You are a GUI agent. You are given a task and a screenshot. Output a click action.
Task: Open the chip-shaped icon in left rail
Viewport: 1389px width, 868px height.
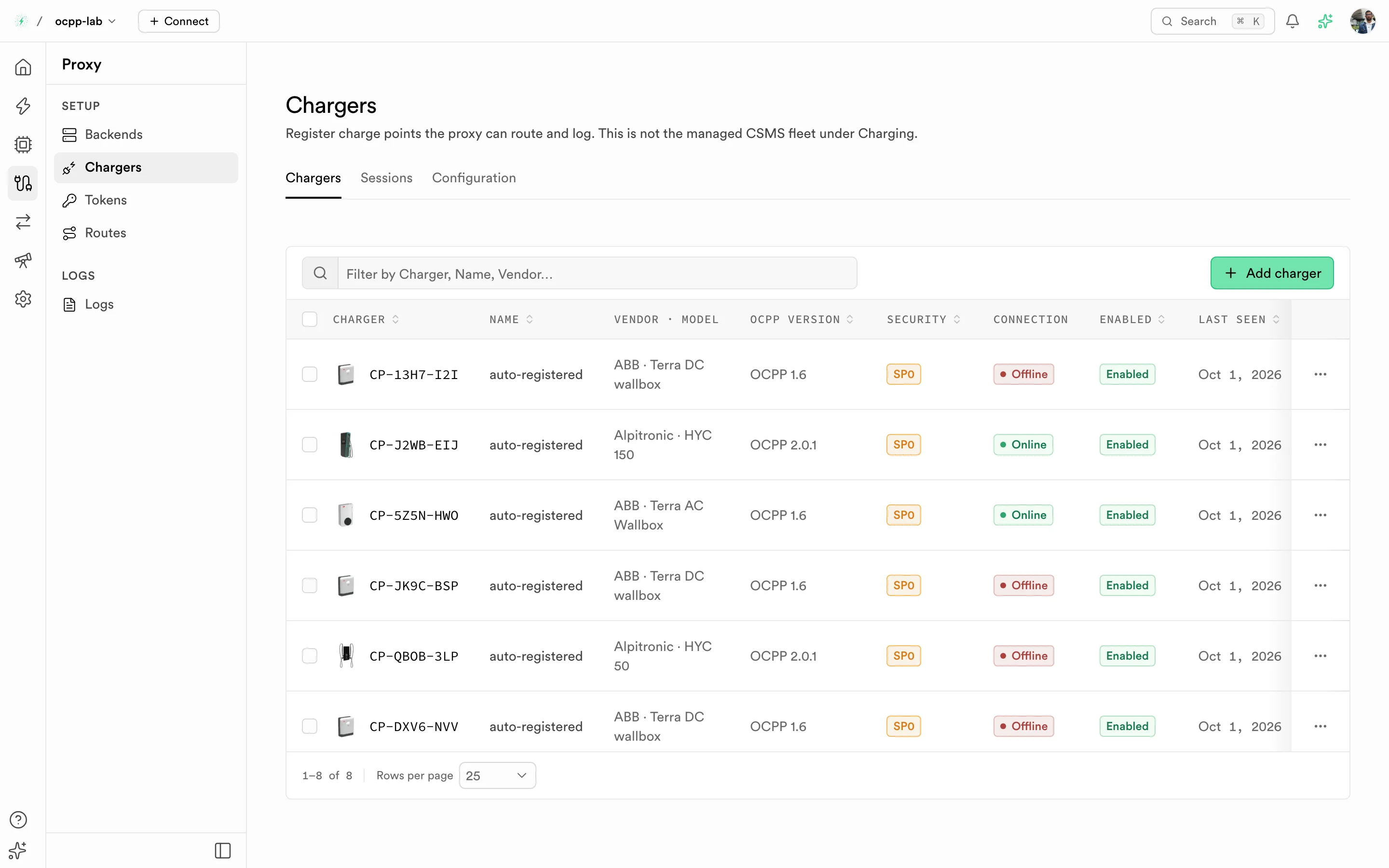tap(23, 144)
